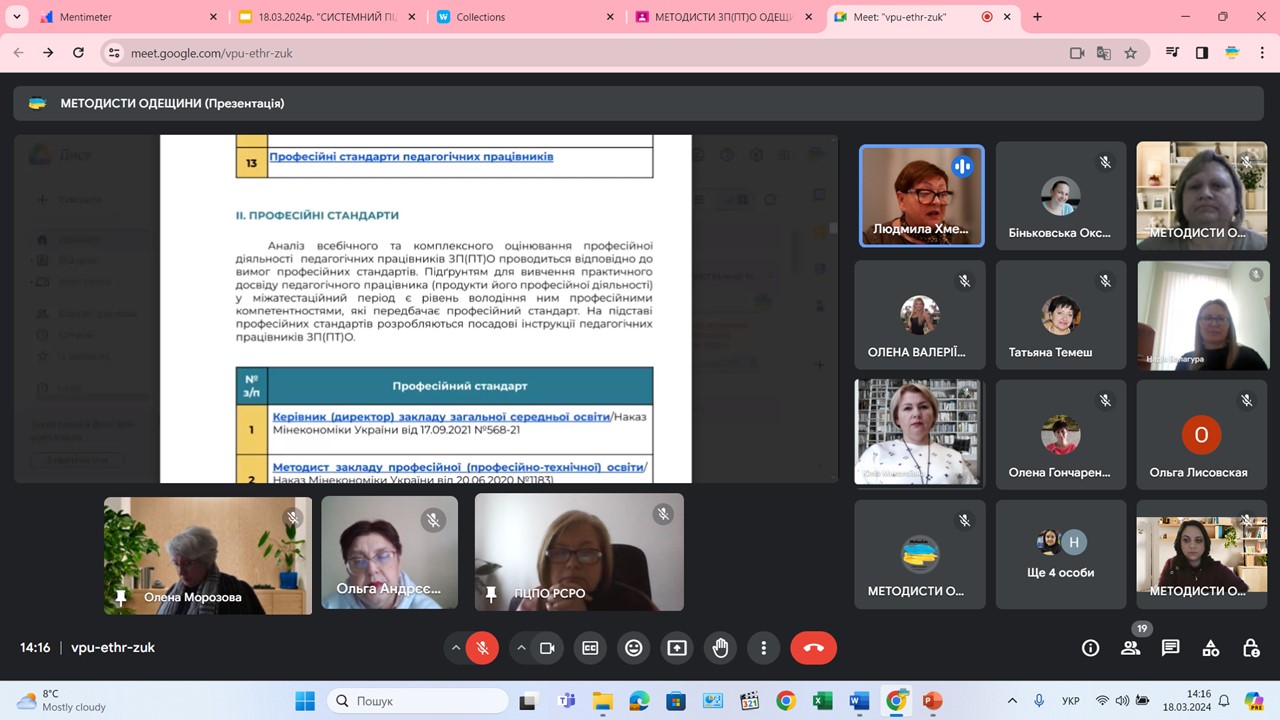This screenshot has width=1280, height=720.
Task: Open the activities panel
Action: [1210, 648]
